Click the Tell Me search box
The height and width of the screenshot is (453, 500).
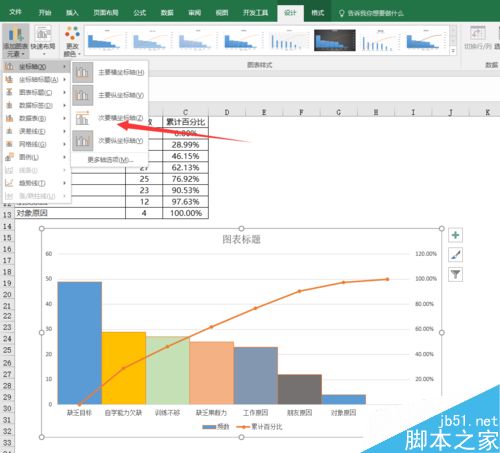click(x=371, y=13)
